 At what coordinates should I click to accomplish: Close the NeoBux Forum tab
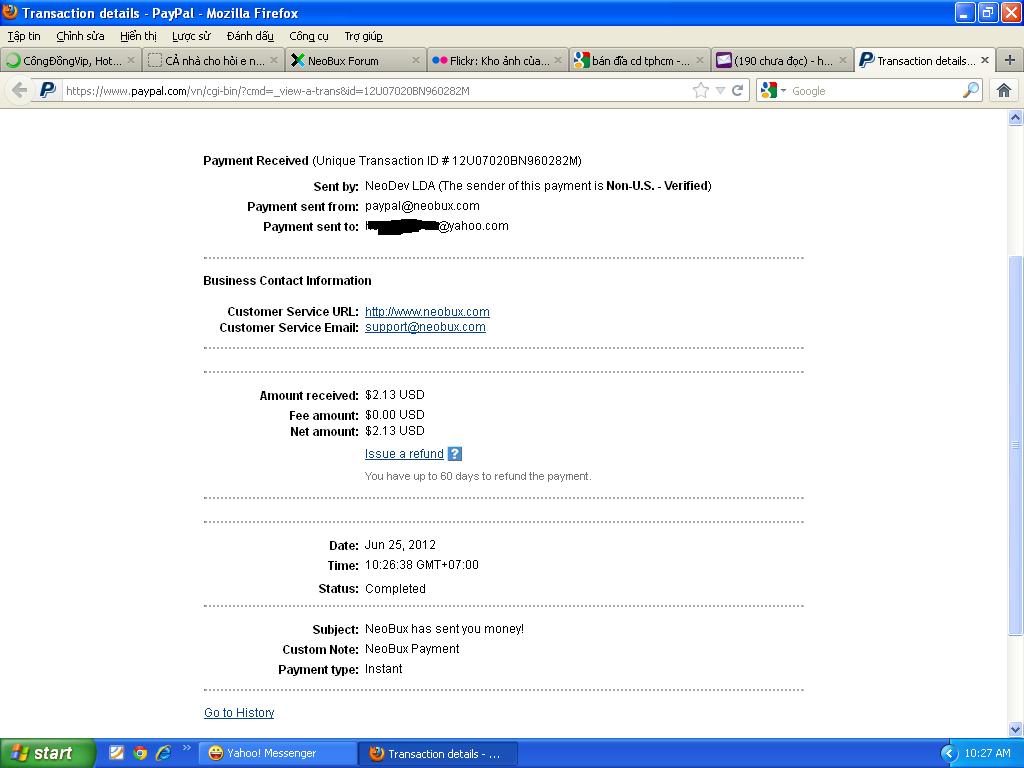point(416,60)
